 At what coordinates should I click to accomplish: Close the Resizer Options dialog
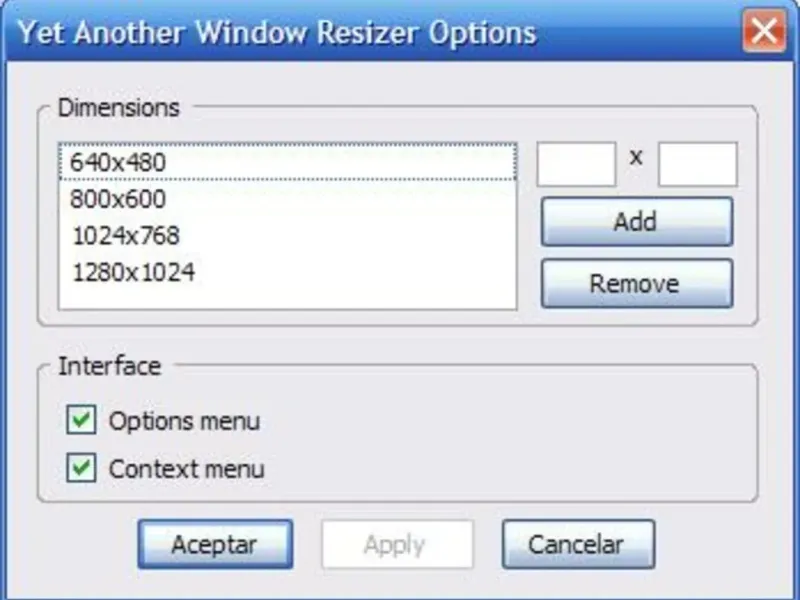pyautogui.click(x=764, y=32)
